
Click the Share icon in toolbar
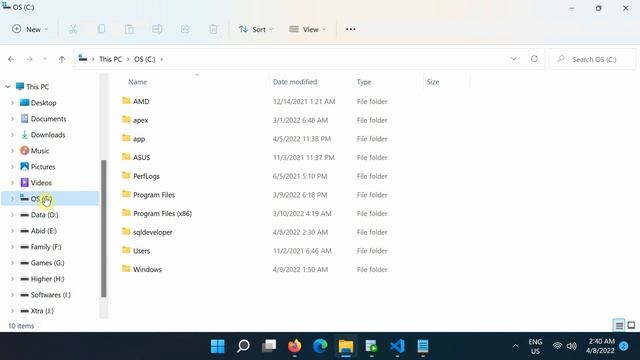(x=185, y=29)
